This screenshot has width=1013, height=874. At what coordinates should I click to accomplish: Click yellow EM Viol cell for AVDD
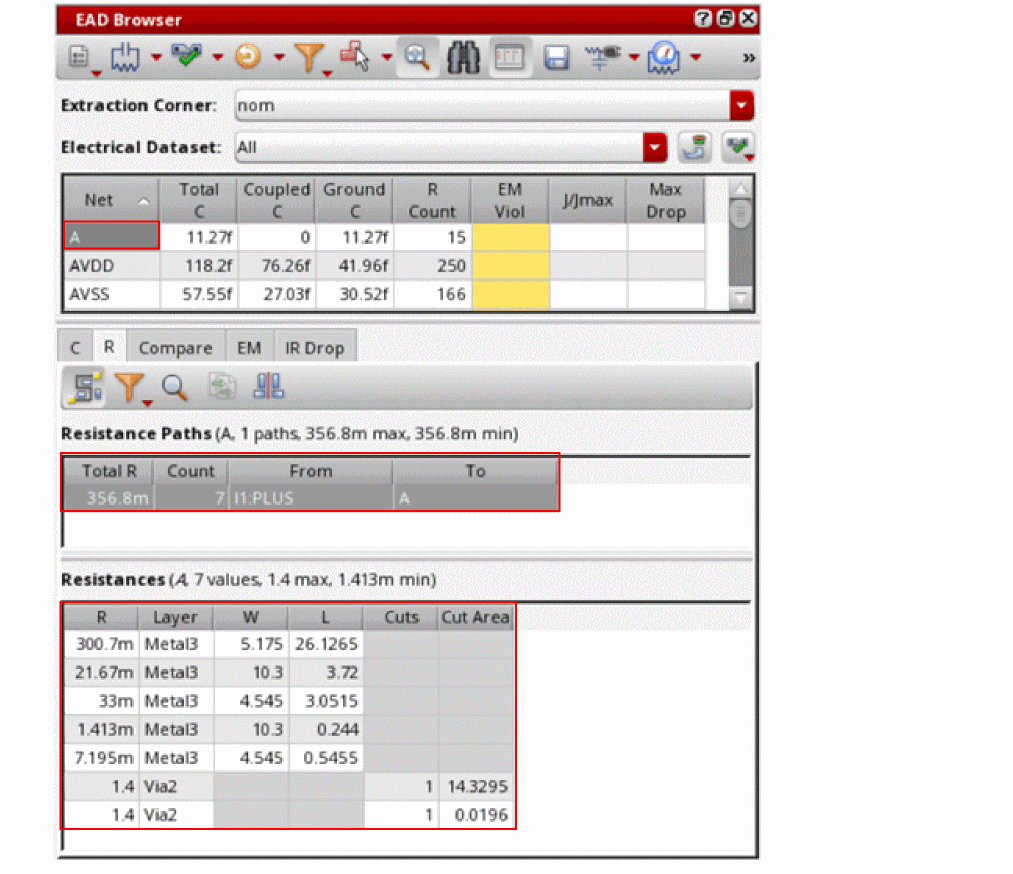pos(510,265)
